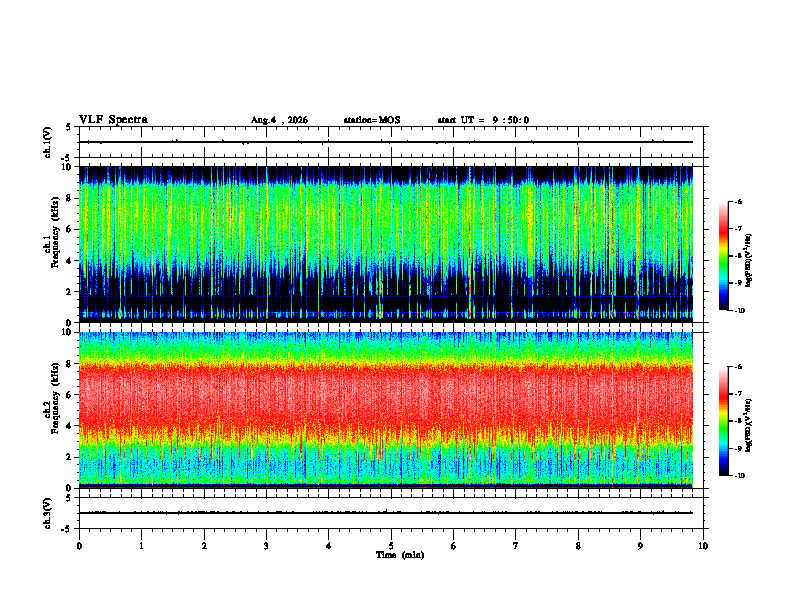Click the ch.2 spectrogram color bar
Image resolution: width=792 pixels, height=612 pixels.
(723, 421)
